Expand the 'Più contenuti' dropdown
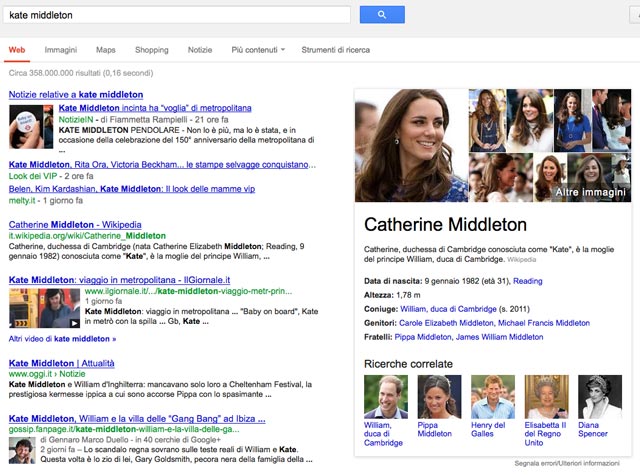 (258, 50)
